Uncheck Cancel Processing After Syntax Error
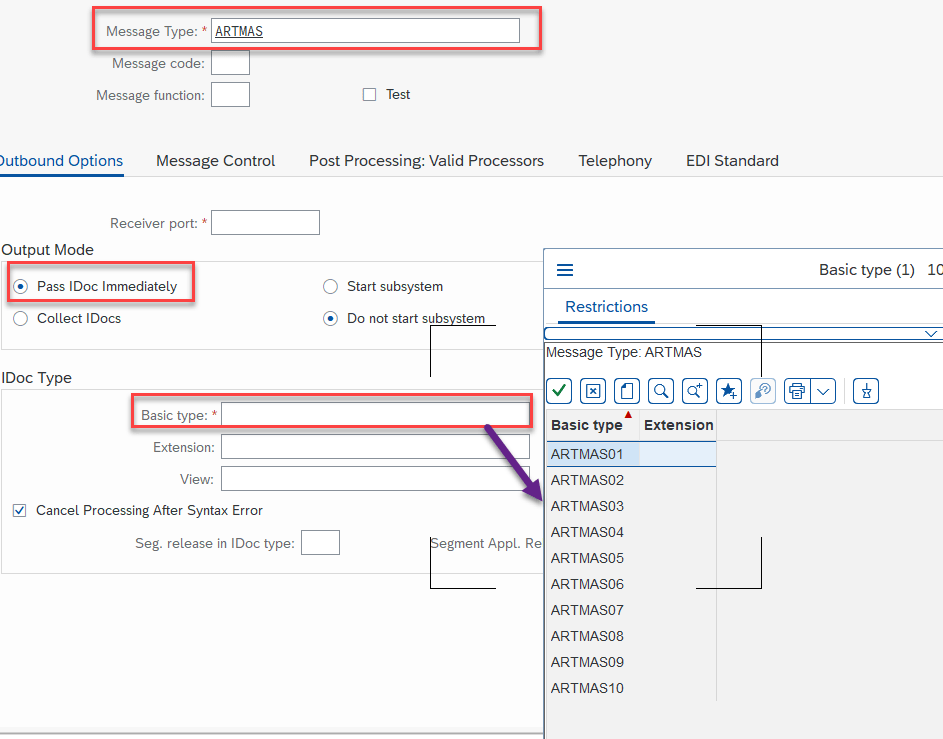The height and width of the screenshot is (739, 943). point(20,510)
